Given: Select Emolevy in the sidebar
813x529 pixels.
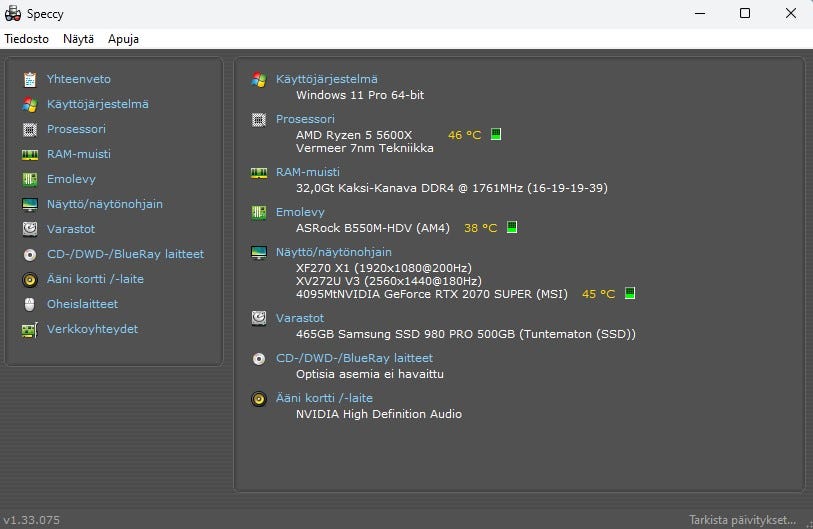Looking at the screenshot, I should (72, 179).
